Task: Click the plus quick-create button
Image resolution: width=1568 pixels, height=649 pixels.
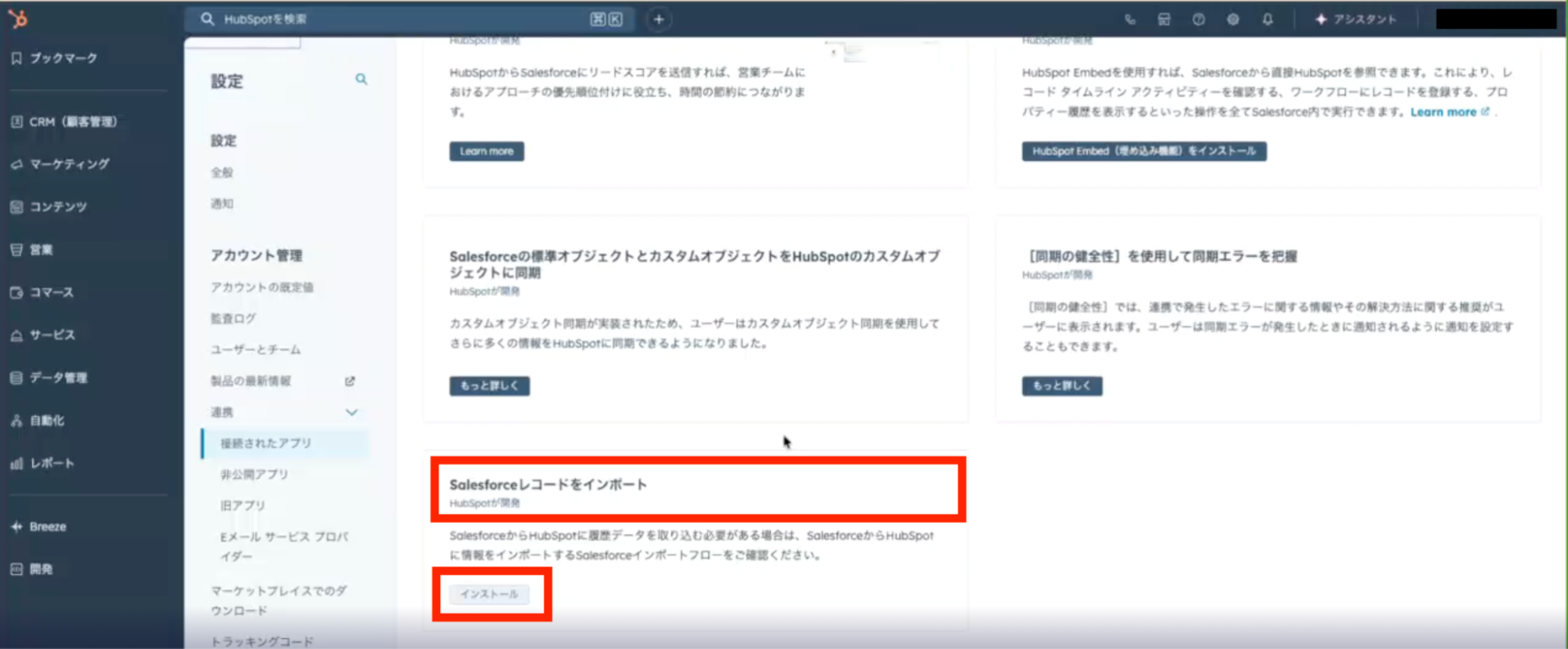Action: pyautogui.click(x=659, y=20)
